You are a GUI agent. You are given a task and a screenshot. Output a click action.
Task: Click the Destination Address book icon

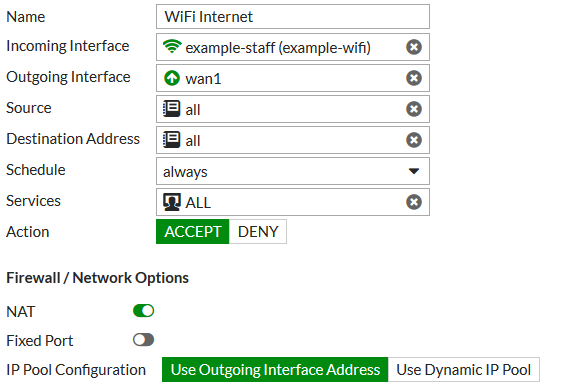pos(172,140)
